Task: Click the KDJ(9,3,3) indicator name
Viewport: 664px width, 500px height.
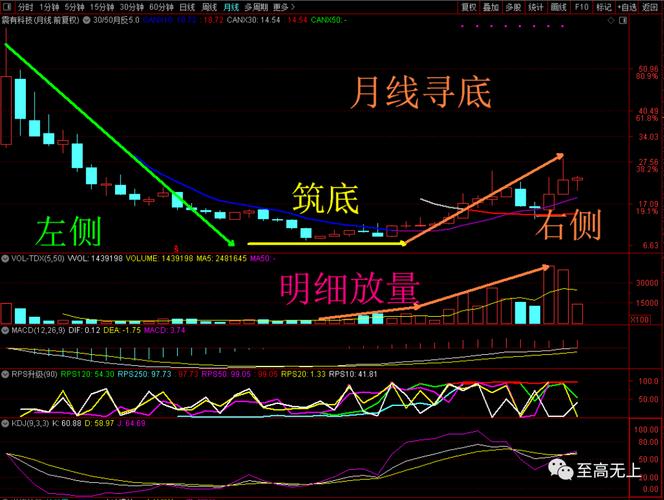Action: tap(30, 423)
